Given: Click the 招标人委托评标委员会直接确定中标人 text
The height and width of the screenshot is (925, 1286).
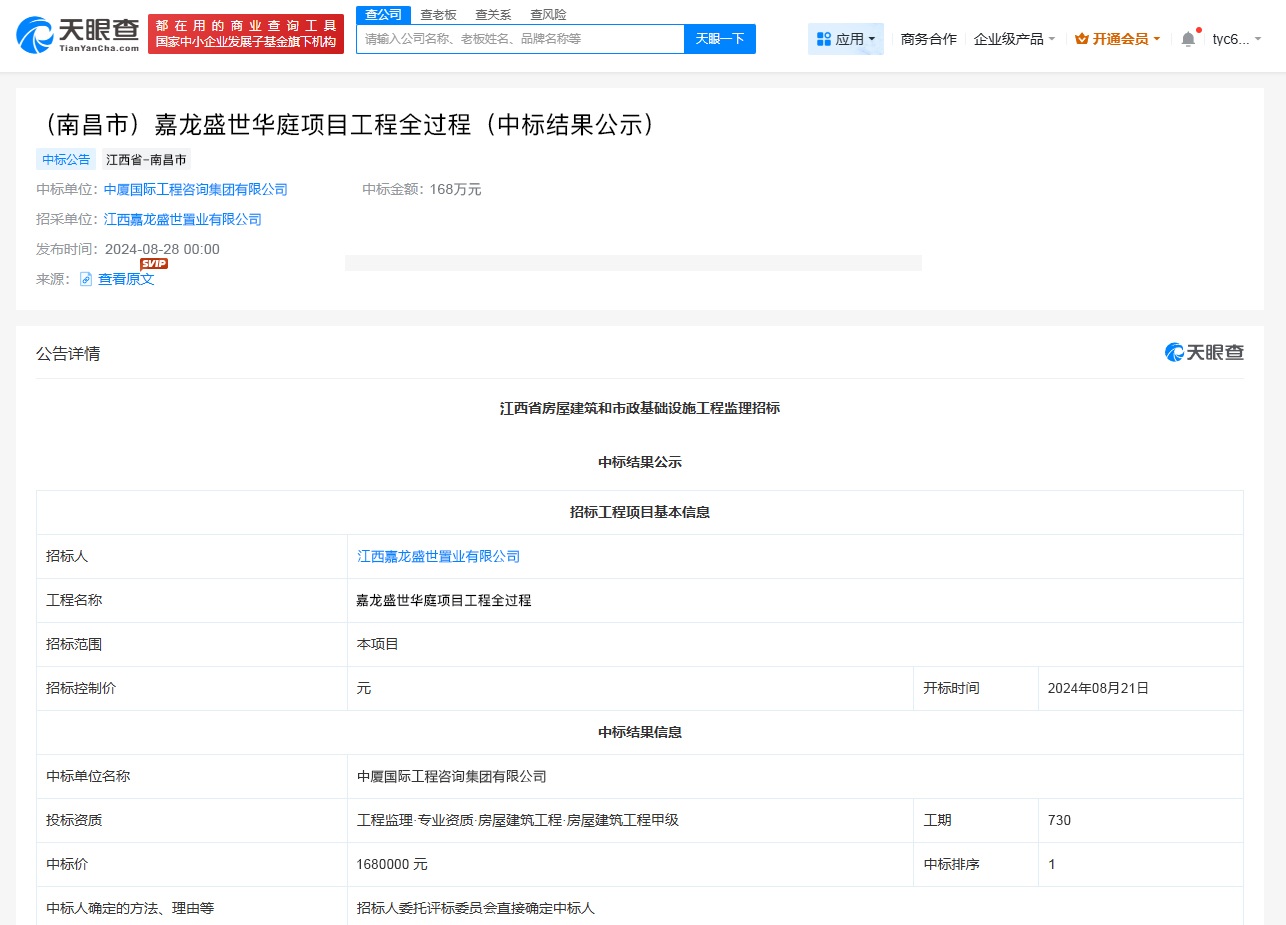Looking at the screenshot, I should [476, 908].
